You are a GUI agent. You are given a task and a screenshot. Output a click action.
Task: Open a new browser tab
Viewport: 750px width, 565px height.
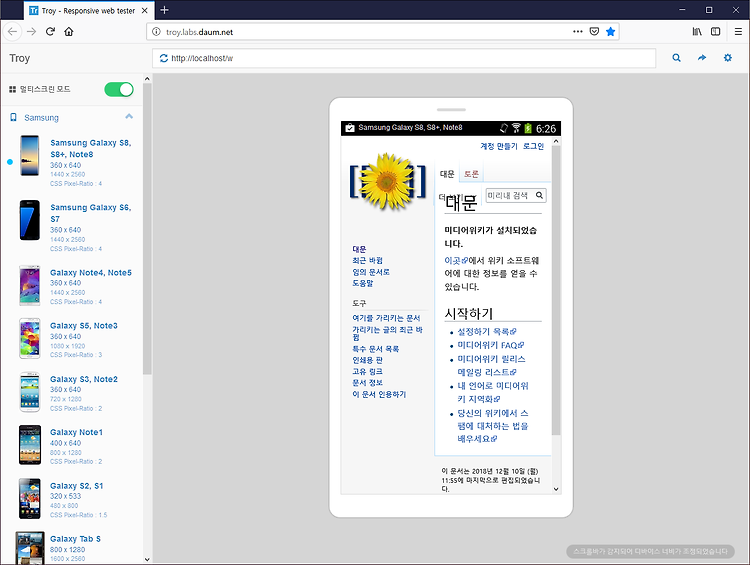[x=164, y=10]
